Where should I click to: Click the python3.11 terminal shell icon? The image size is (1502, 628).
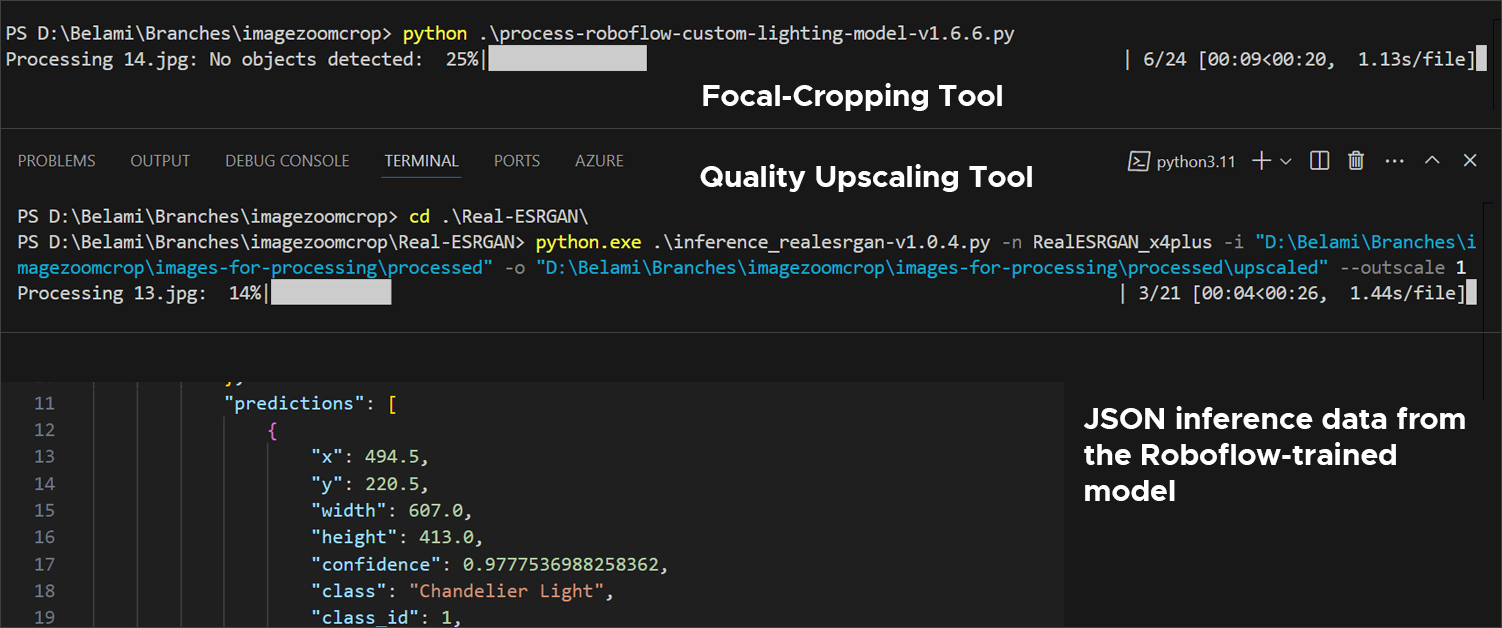tap(1137, 161)
